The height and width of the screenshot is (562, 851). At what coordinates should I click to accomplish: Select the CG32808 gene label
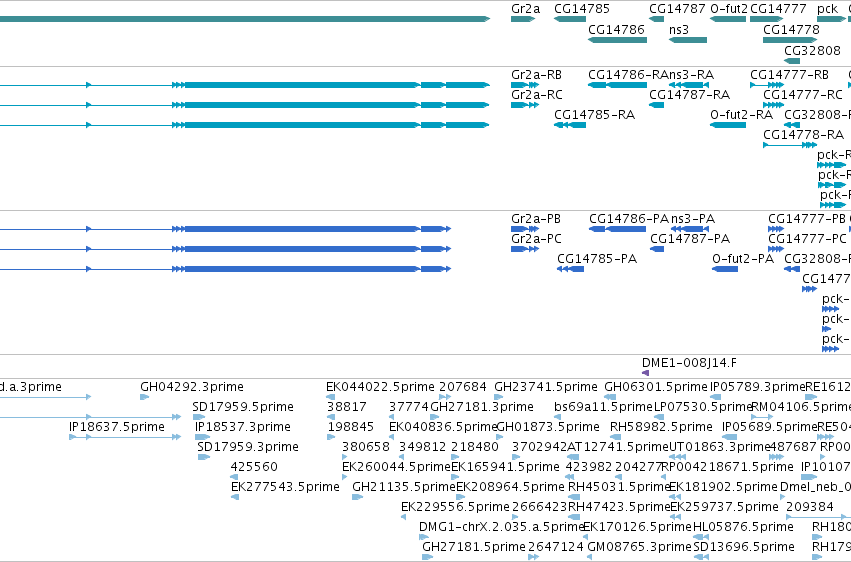point(812,50)
